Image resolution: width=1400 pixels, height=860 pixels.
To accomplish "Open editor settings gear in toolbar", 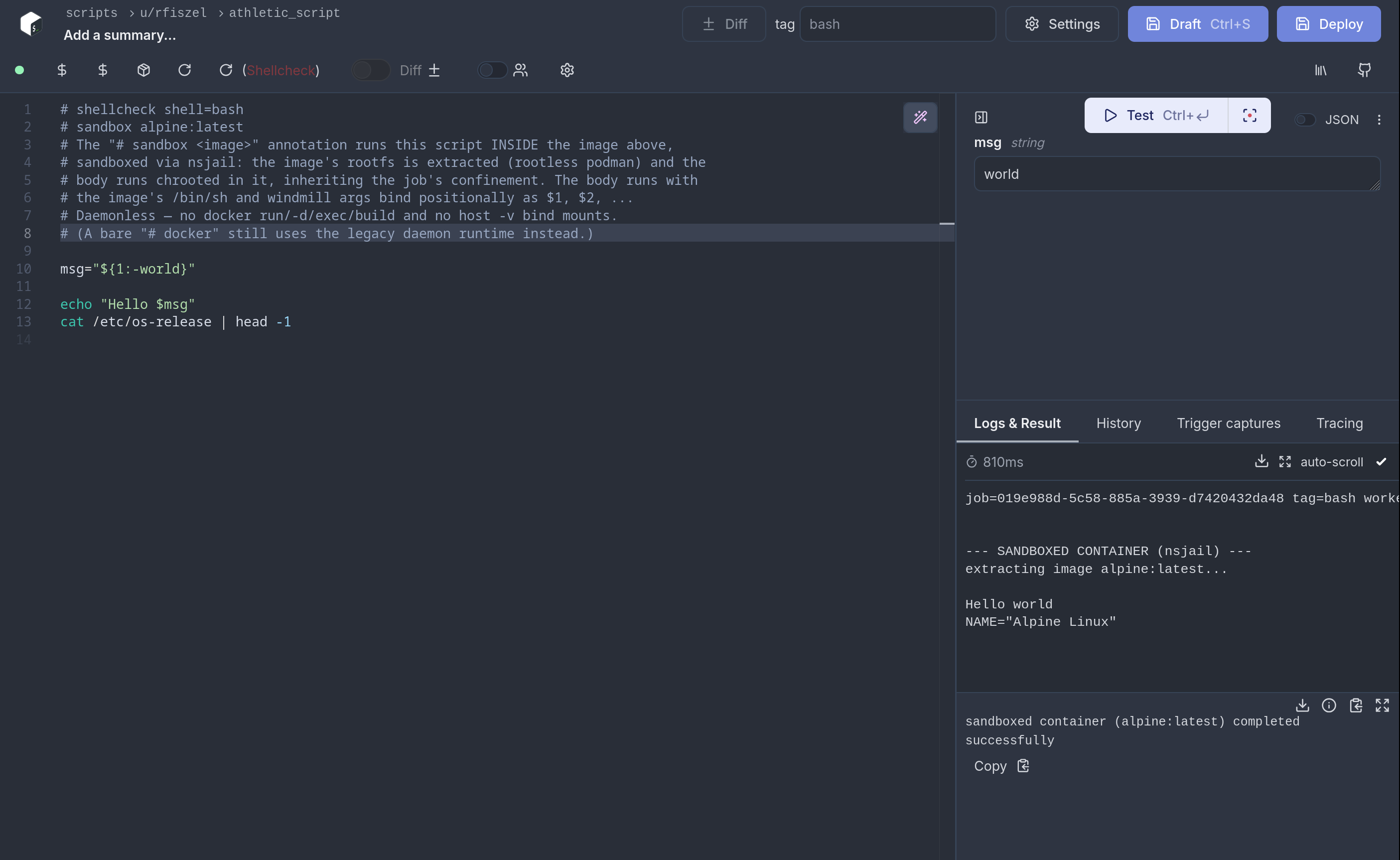I will (567, 70).
